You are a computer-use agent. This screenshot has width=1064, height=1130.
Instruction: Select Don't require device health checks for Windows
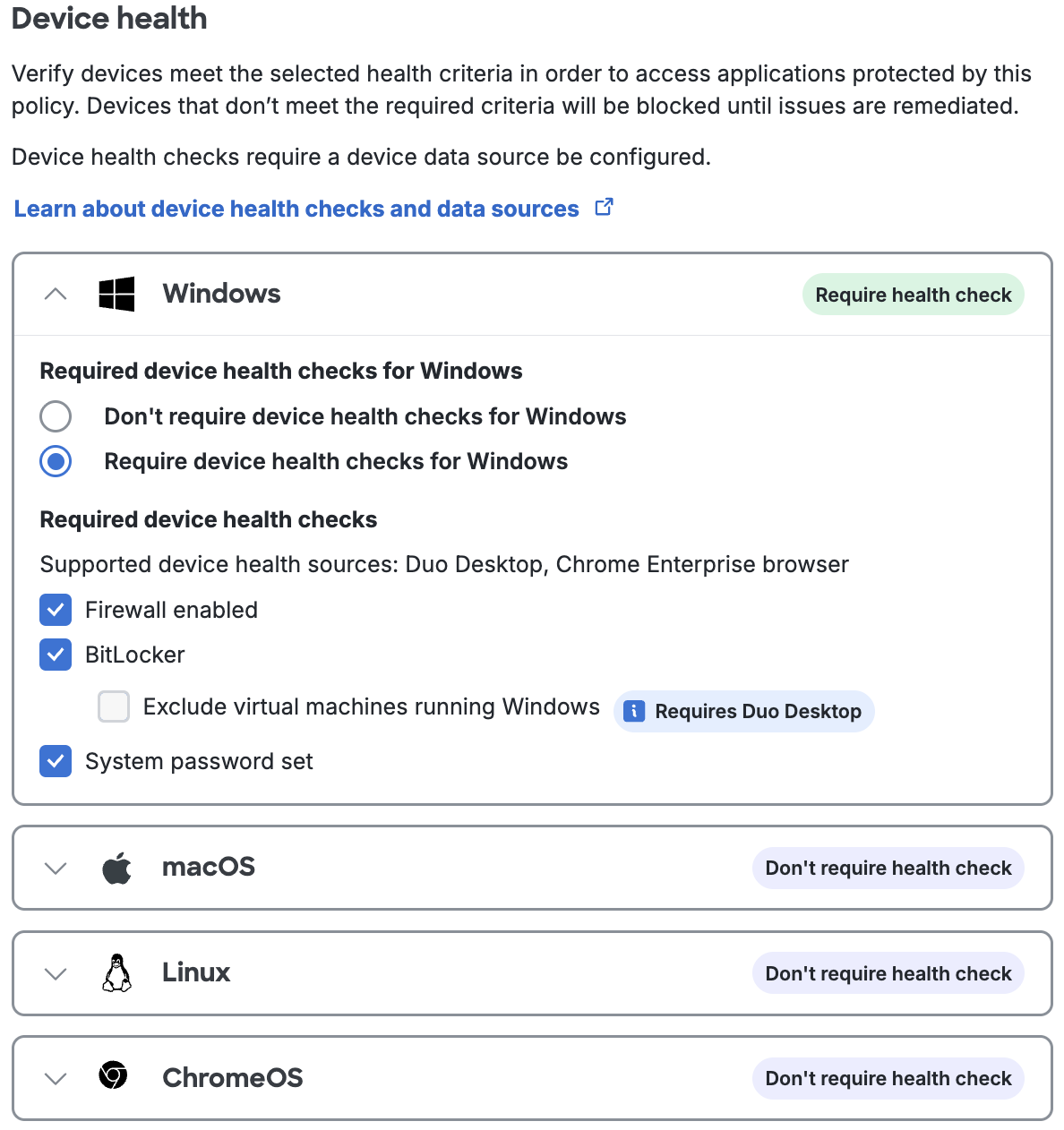click(x=56, y=416)
